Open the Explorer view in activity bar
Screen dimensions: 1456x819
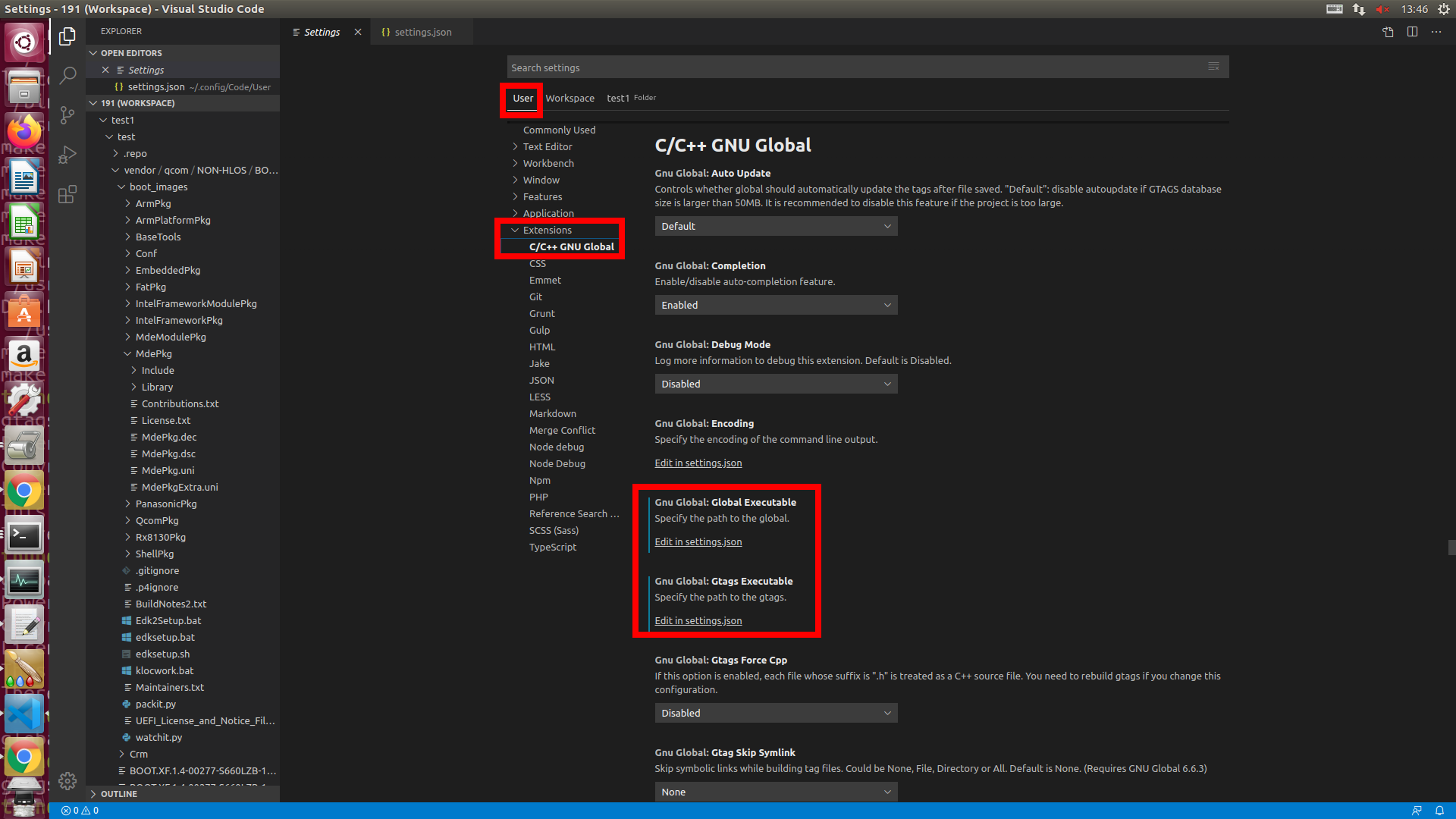(67, 36)
